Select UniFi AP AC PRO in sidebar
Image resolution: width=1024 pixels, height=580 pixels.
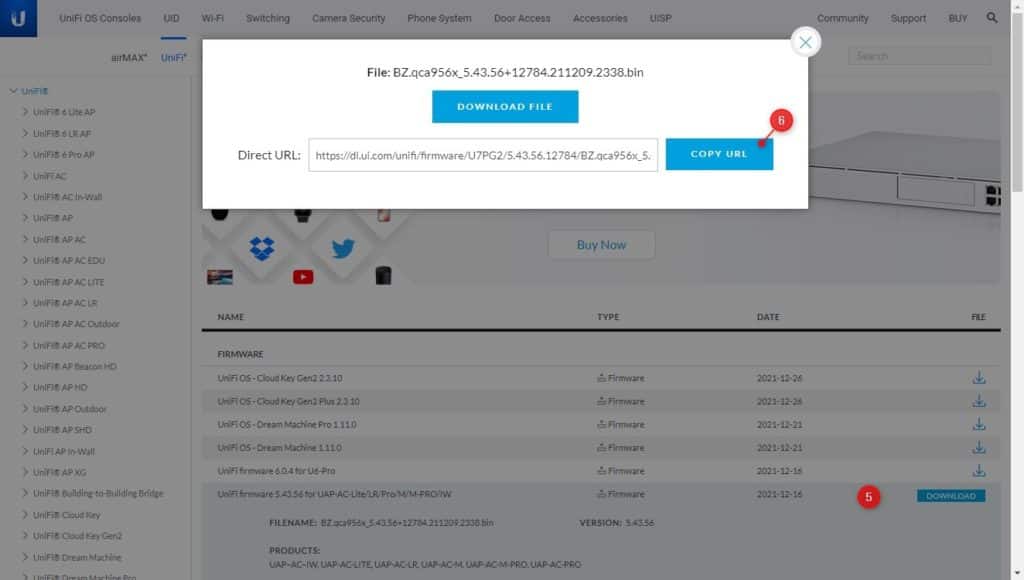69,345
